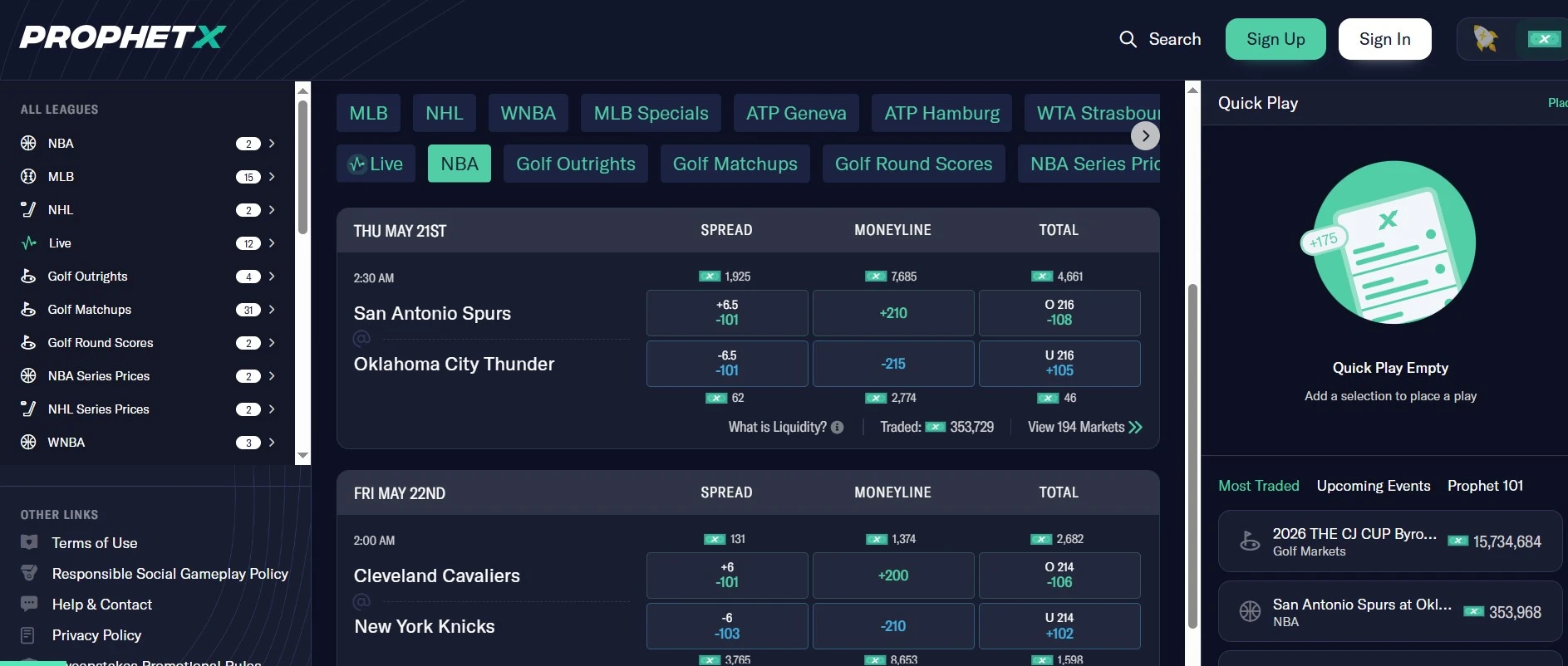Select Over 216 at -108
This screenshot has height=666, width=1568.
click(x=1059, y=313)
